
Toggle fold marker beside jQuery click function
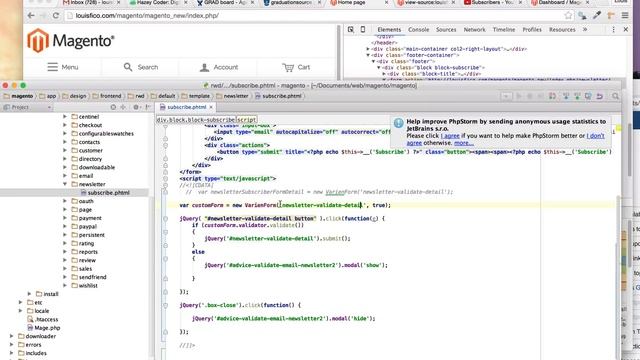(x=165, y=219)
